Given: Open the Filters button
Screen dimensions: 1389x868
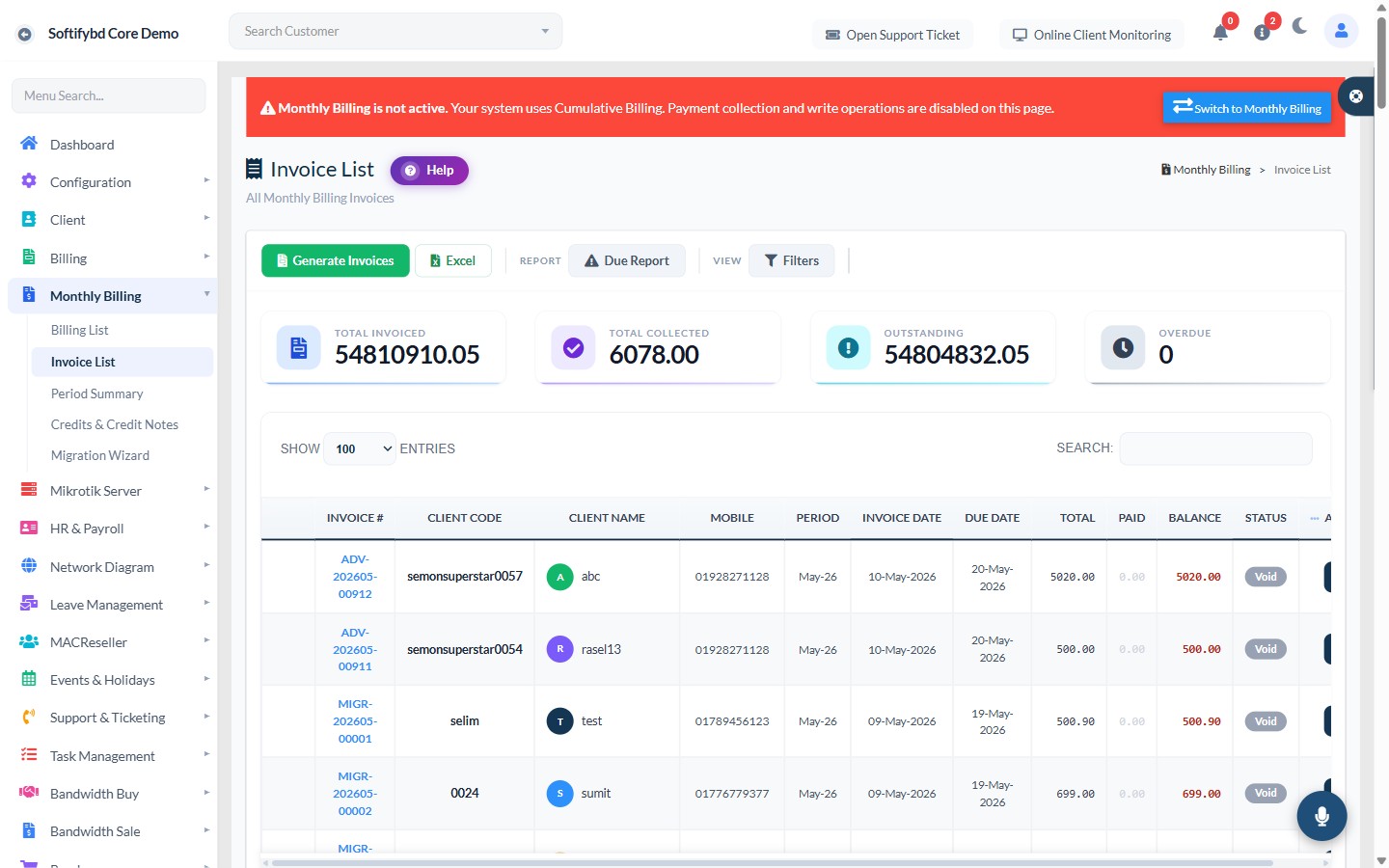Looking at the screenshot, I should click(792, 260).
